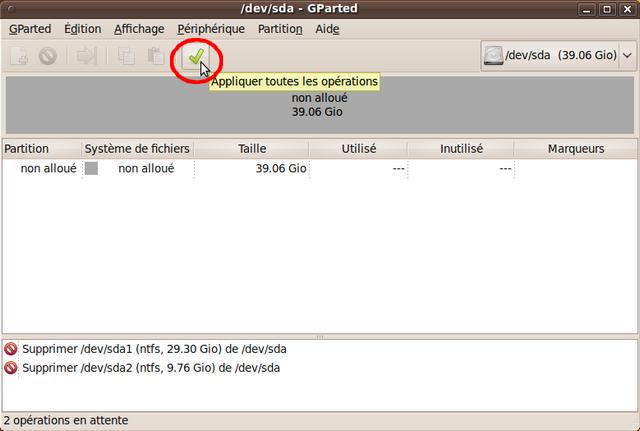640x431 pixels.
Task: Close the GParted window
Action: click(627, 9)
